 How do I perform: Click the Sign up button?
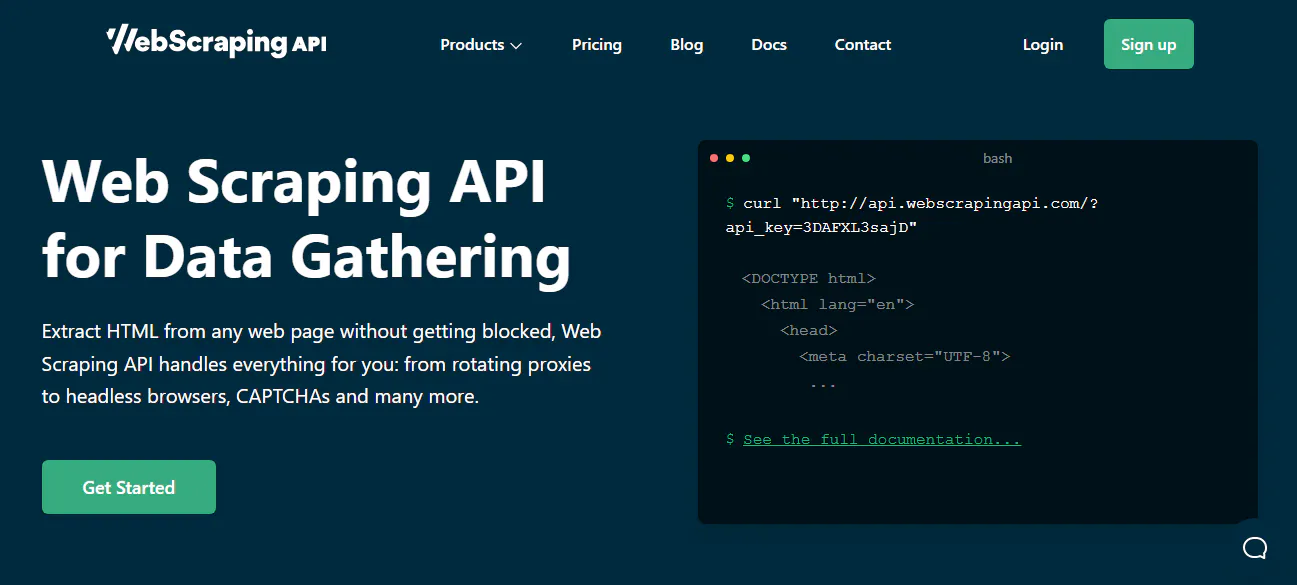coord(1148,44)
